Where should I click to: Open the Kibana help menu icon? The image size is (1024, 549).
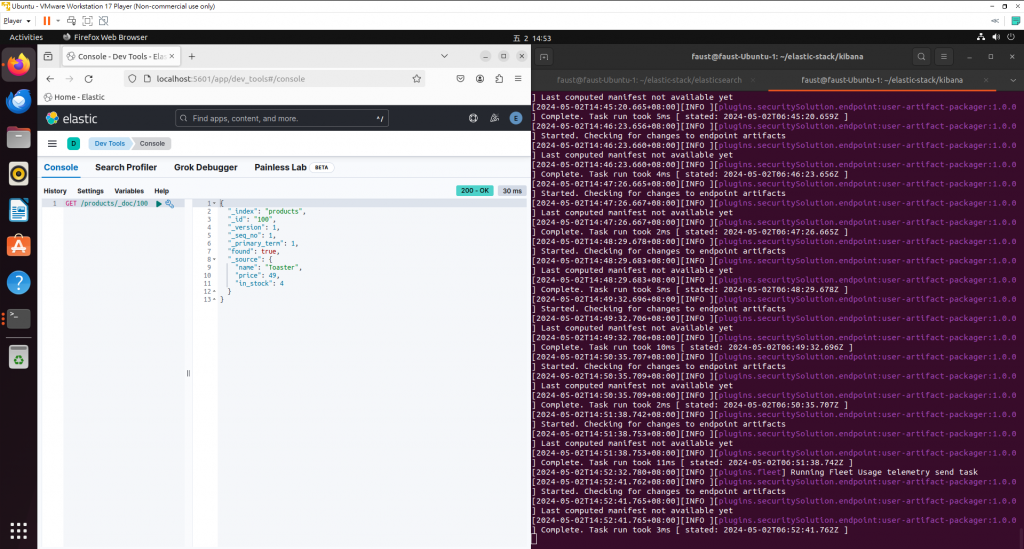[x=473, y=118]
